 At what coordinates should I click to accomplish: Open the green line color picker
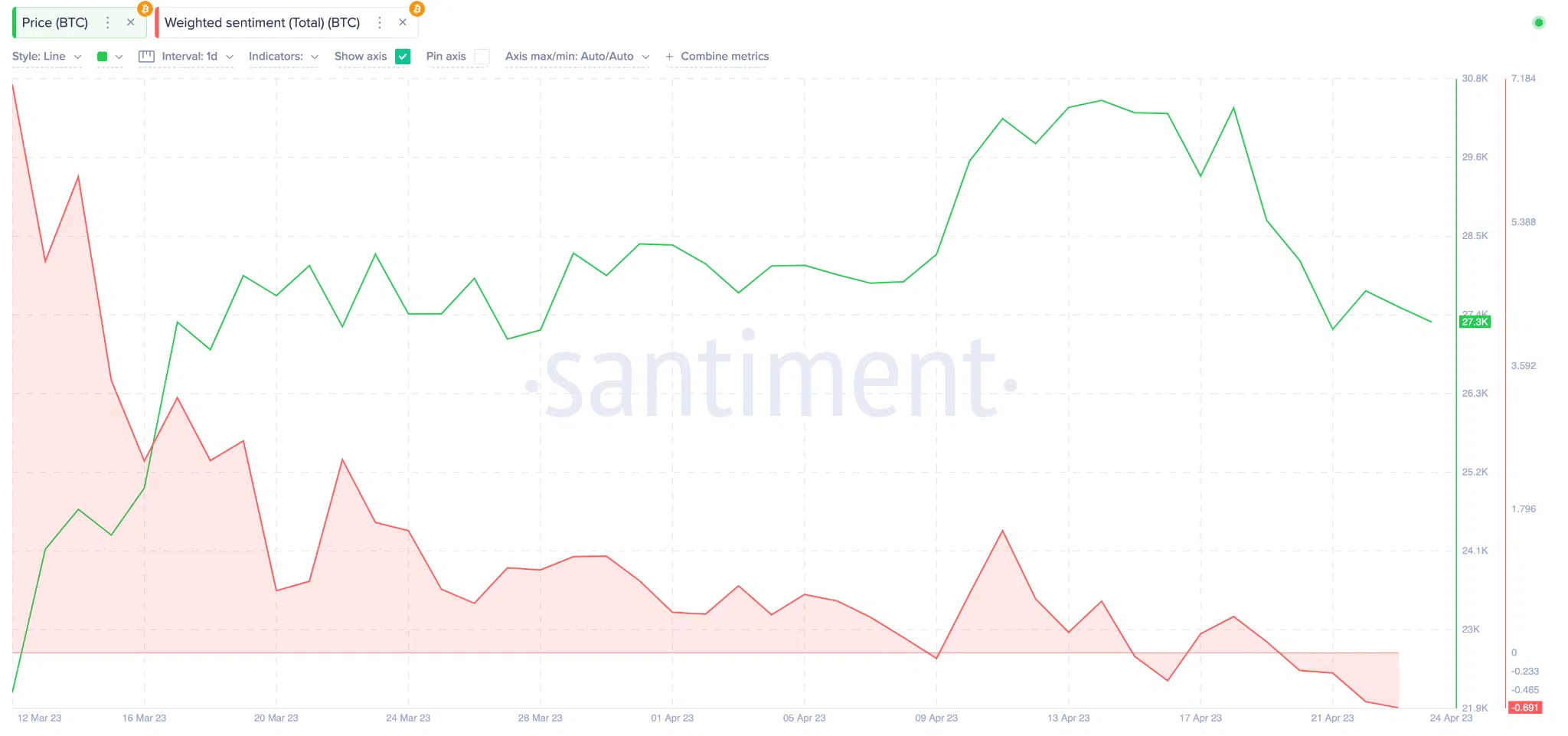click(x=102, y=57)
